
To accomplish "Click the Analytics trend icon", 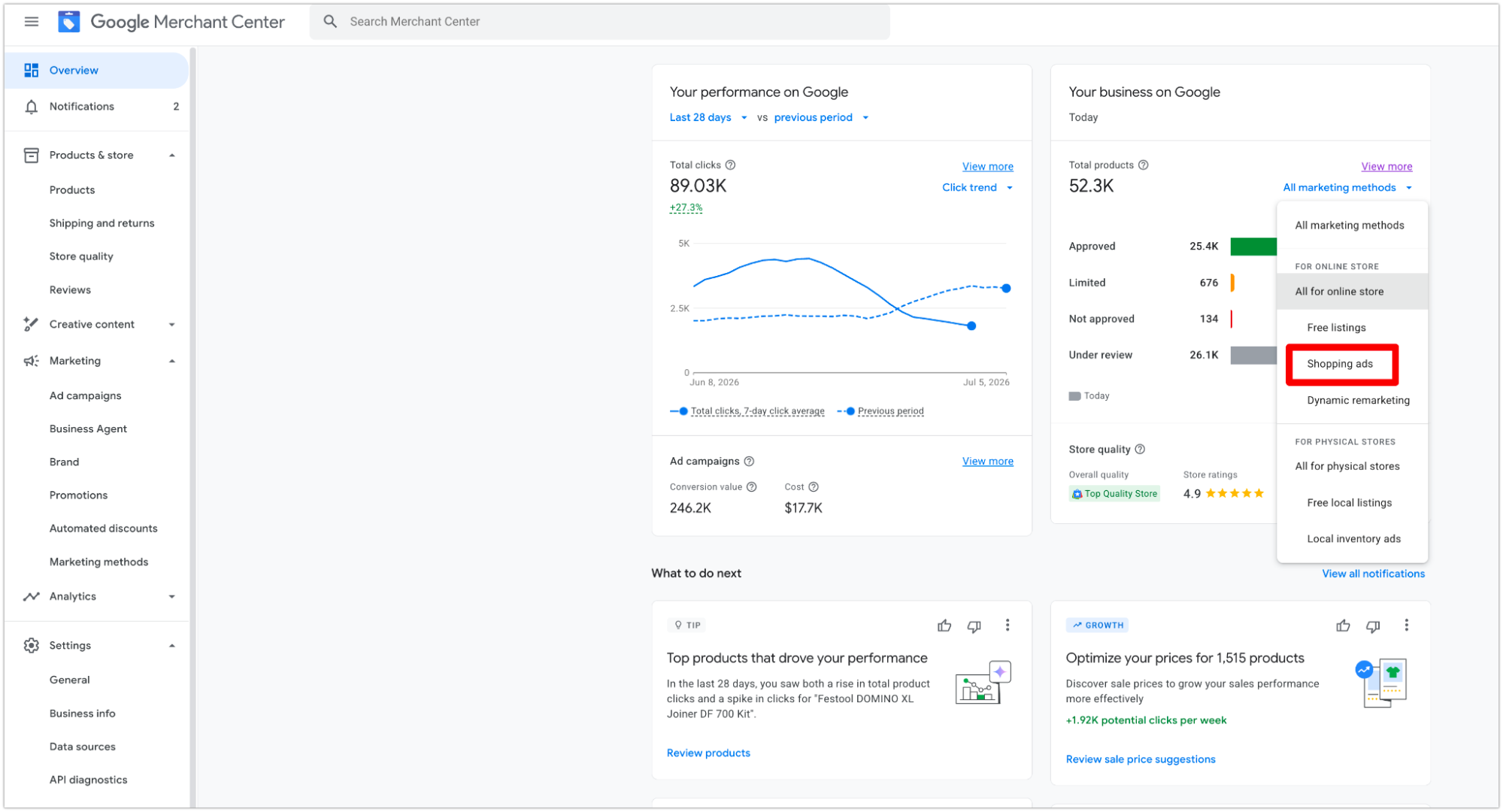I will coord(31,596).
